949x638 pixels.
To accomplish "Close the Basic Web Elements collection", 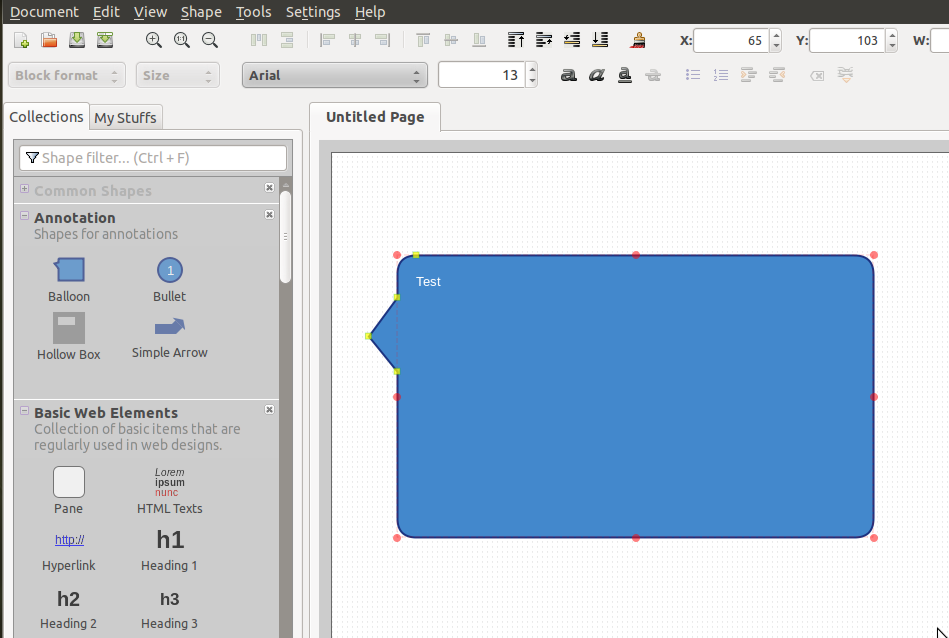I will coord(269,409).
